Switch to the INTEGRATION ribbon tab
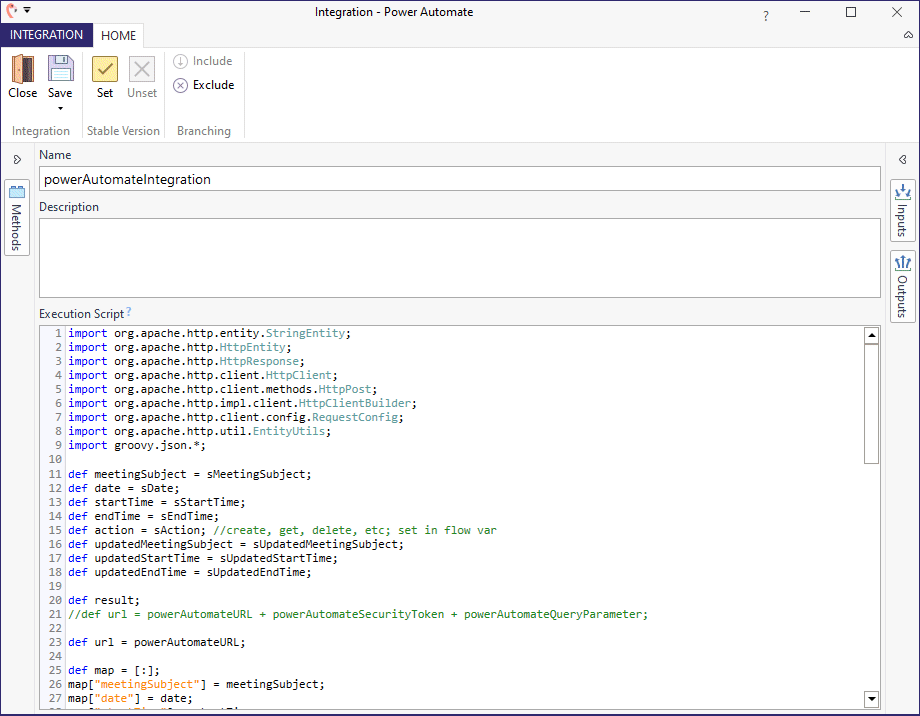This screenshot has height=716, width=920. point(46,35)
